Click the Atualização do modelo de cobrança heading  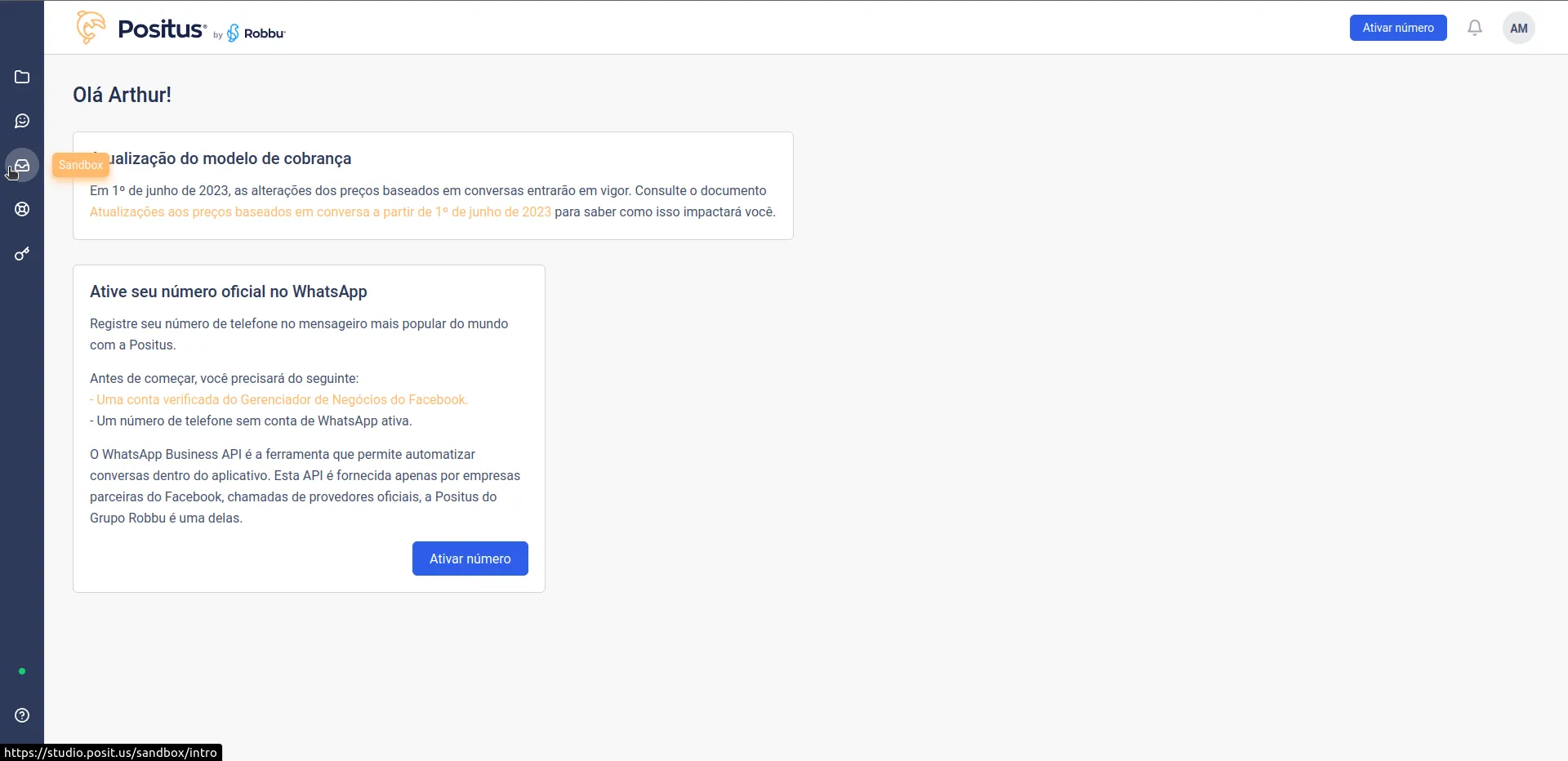pyautogui.click(x=220, y=158)
